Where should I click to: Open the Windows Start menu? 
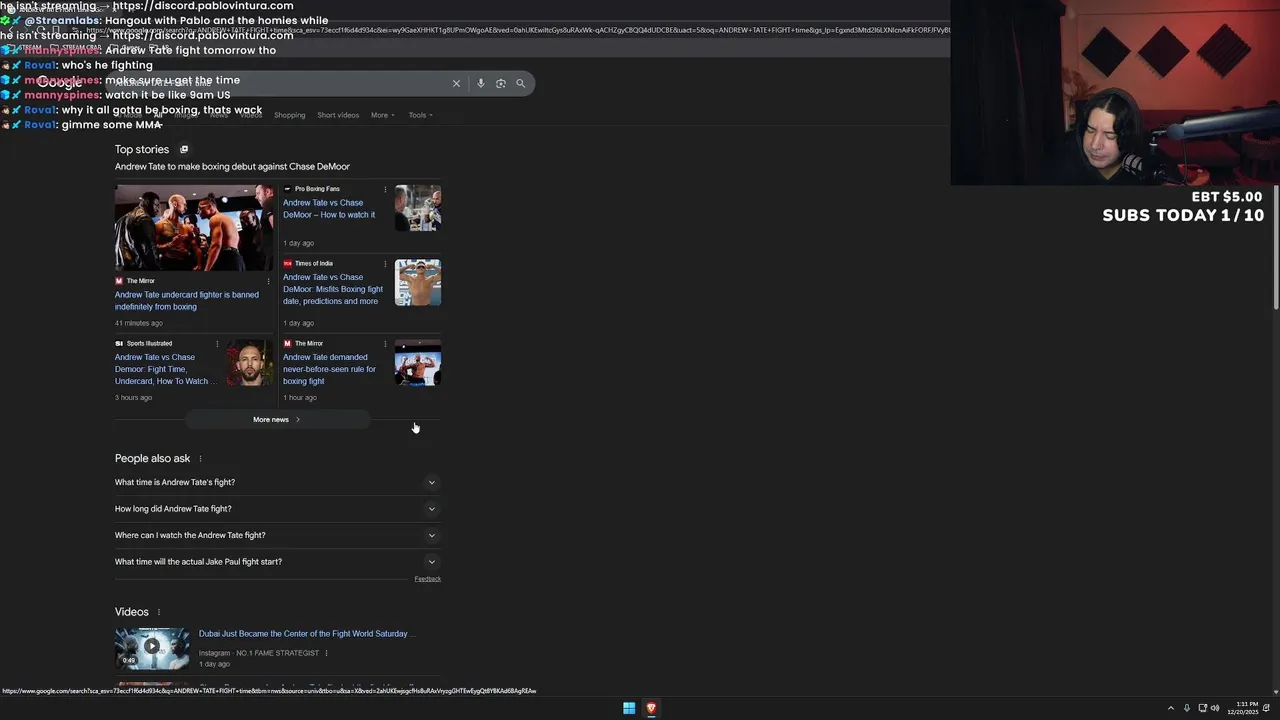[629, 708]
